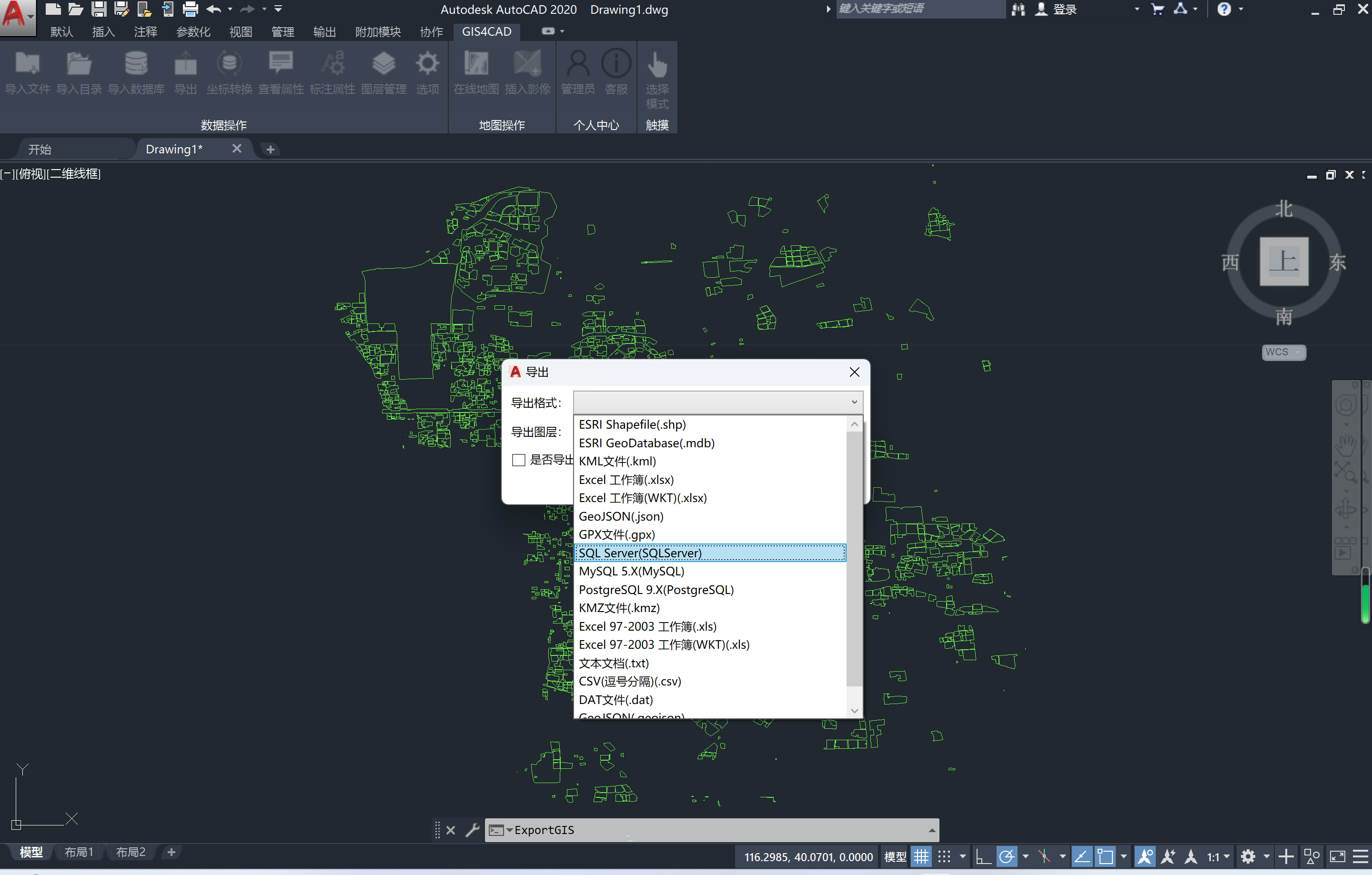This screenshot has height=875, width=1372.
Task: Click the format list scrollbar down arrow
Action: (x=854, y=710)
